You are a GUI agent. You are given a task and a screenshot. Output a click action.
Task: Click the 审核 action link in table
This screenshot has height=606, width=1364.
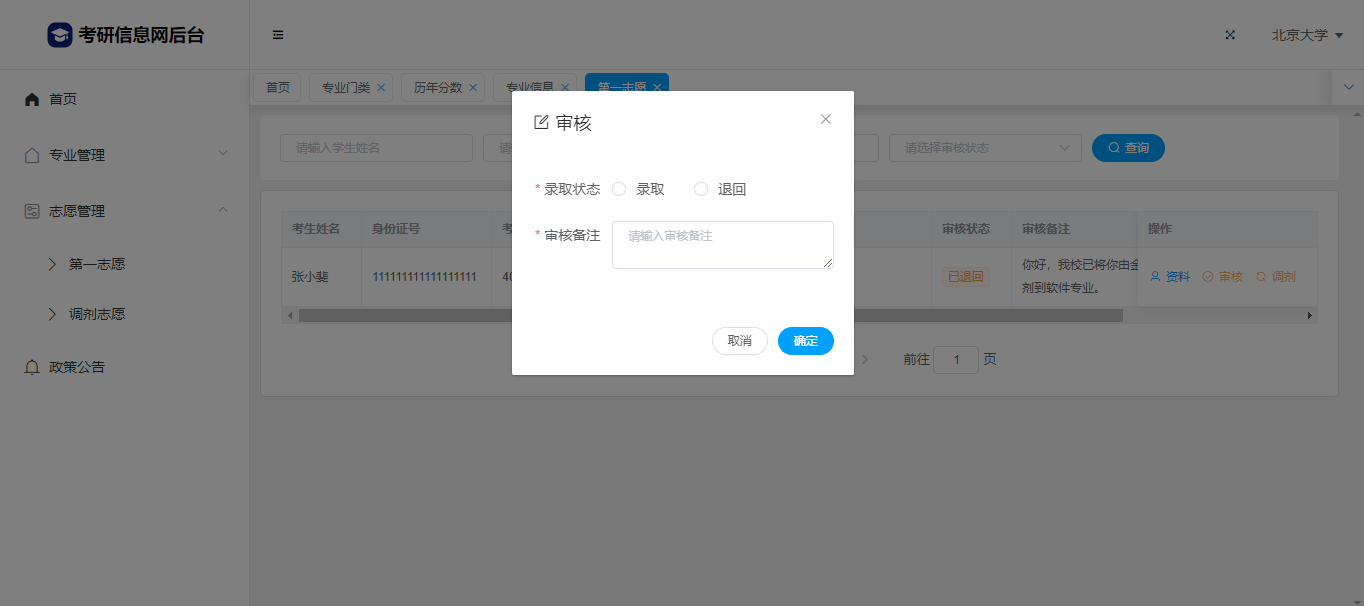1223,277
